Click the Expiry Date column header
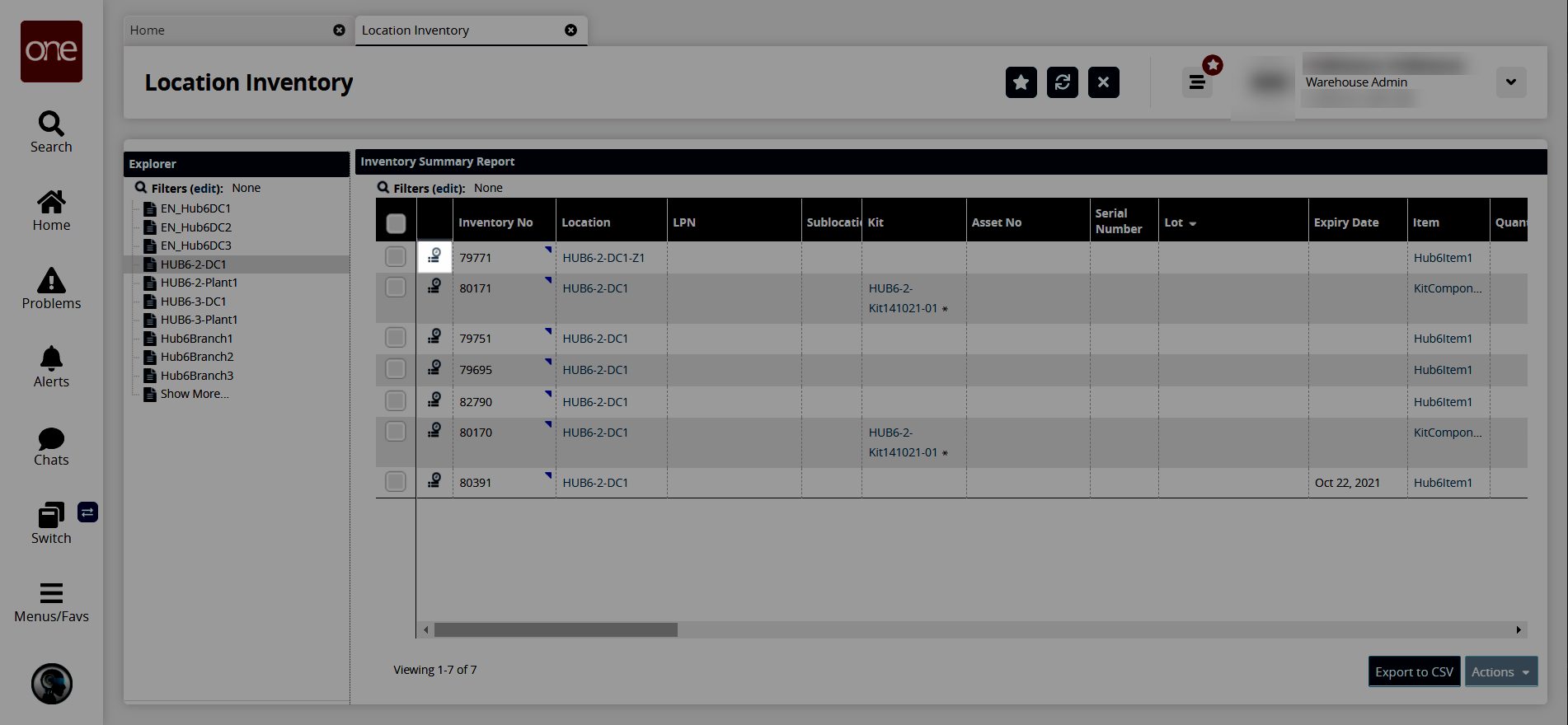1568x725 pixels. 1358,220
